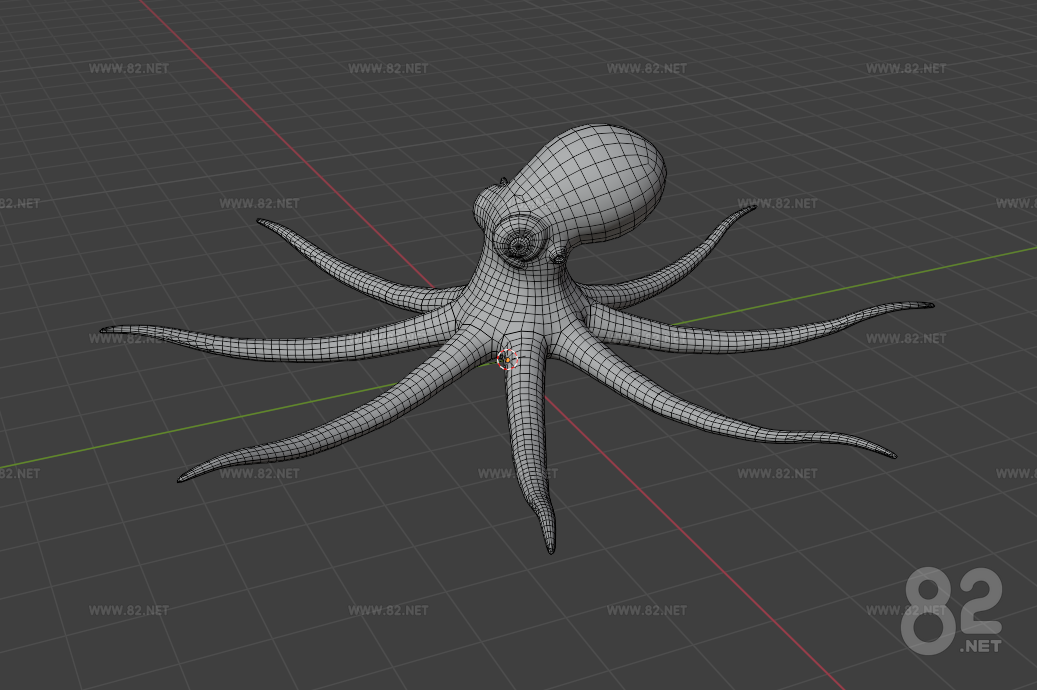Image resolution: width=1037 pixels, height=690 pixels.
Task: Select the far-left outstretched tentacle tip
Action: click(105, 330)
